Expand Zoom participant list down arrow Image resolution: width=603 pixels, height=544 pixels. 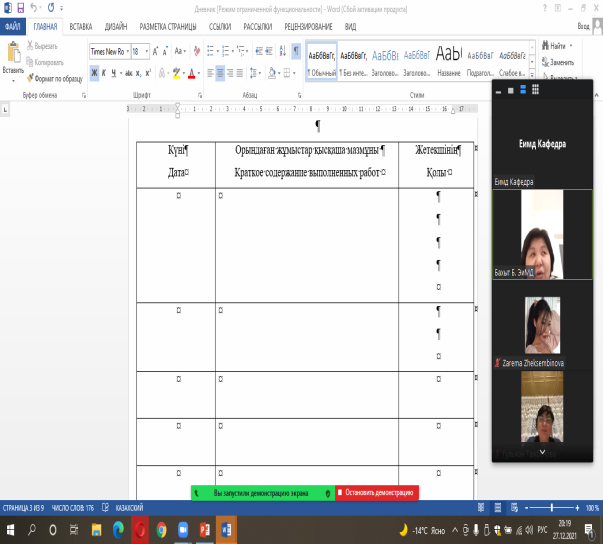point(542,452)
